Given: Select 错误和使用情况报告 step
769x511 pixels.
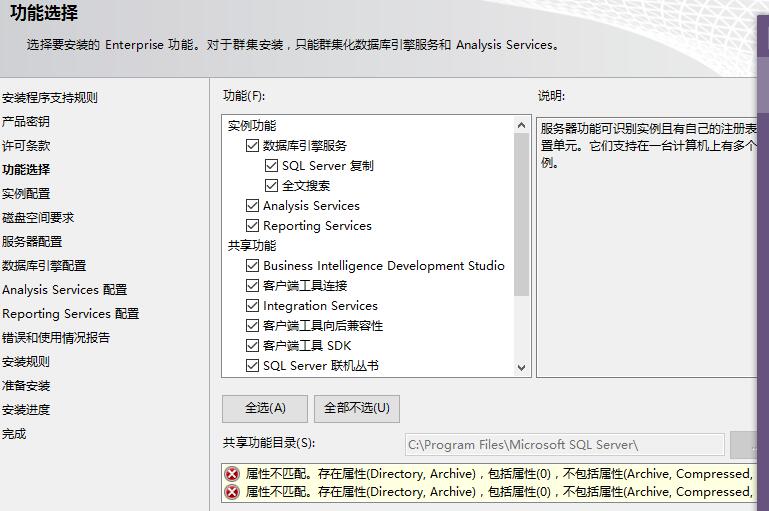Looking at the screenshot, I should point(55,338).
